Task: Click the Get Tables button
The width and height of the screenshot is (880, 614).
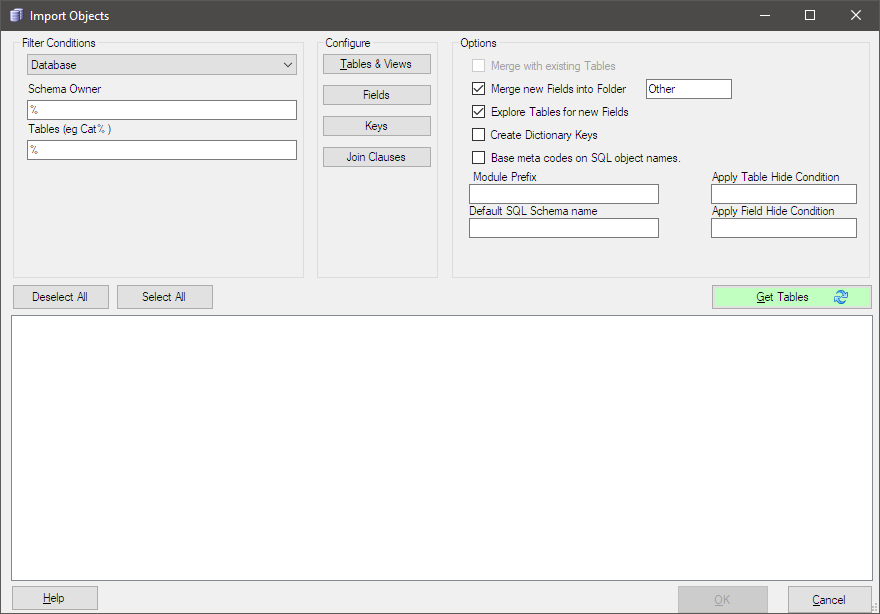Action: point(791,297)
